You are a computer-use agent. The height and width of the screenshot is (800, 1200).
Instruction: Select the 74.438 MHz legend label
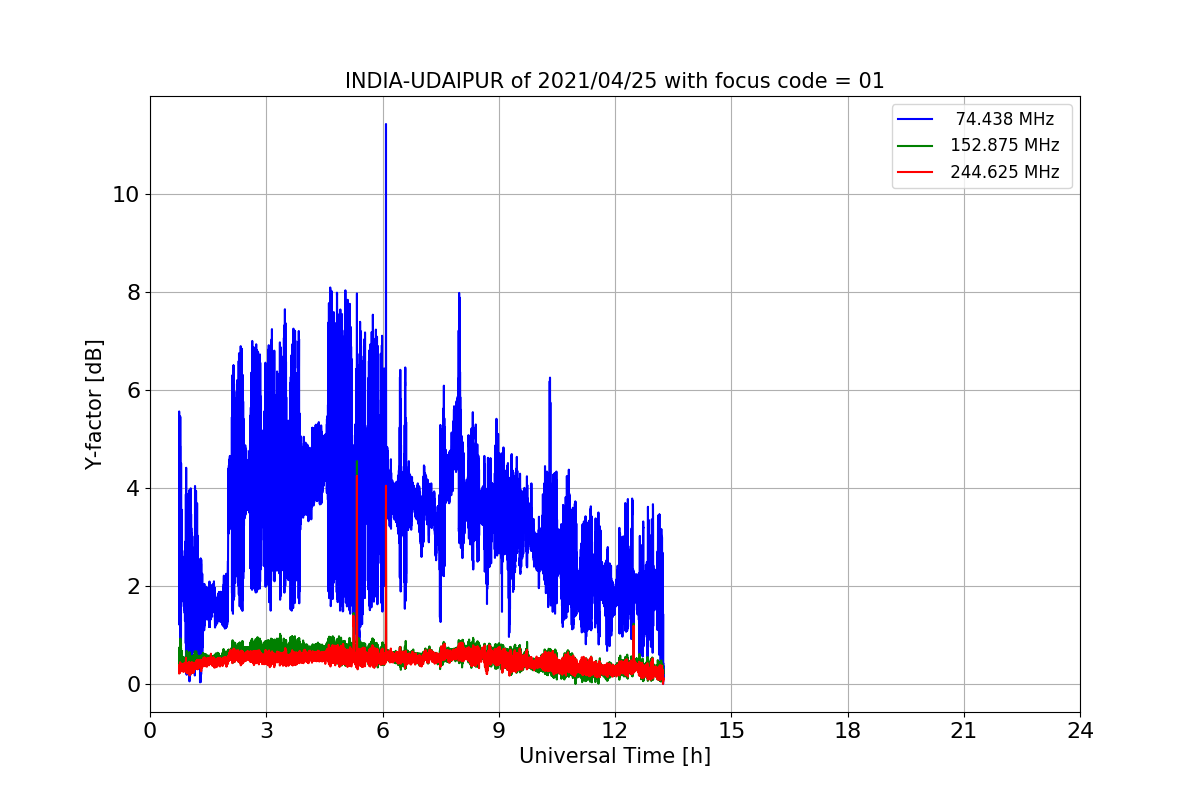(x=1005, y=119)
